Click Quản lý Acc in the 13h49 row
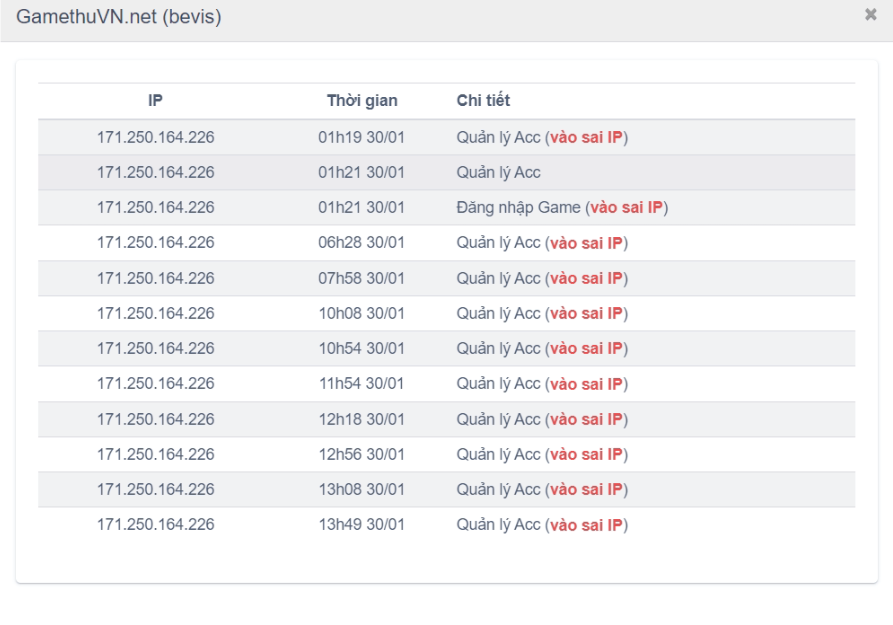This screenshot has height=625, width=893. [498, 524]
